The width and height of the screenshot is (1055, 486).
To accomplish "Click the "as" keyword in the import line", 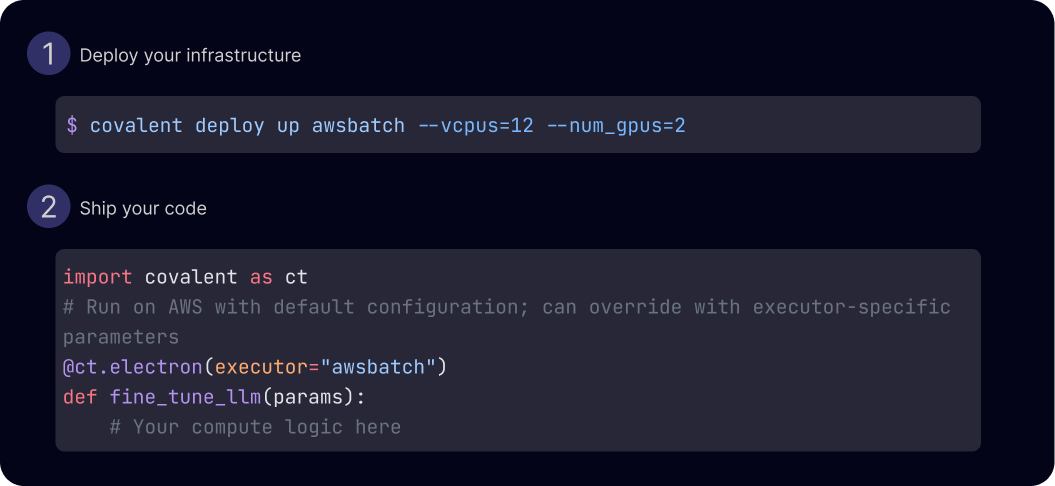I will (x=261, y=277).
